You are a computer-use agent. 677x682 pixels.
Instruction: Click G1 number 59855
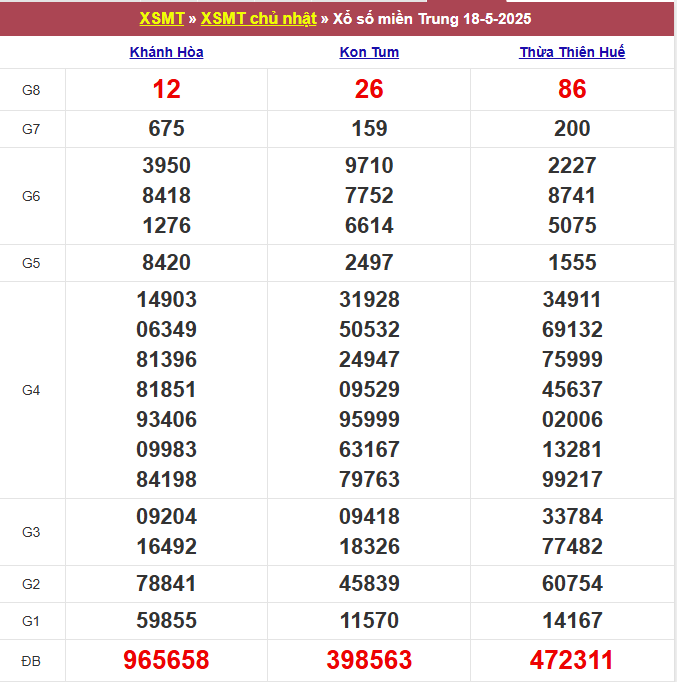pyautogui.click(x=167, y=621)
